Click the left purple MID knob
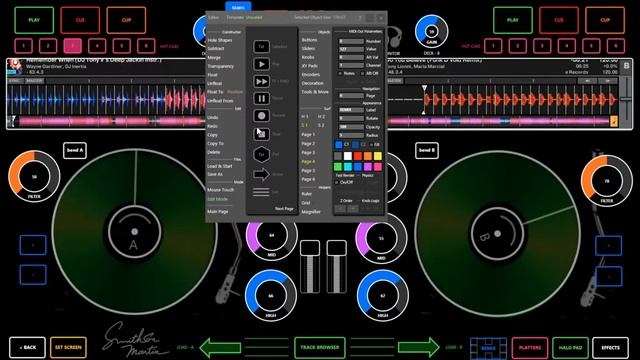This screenshot has width=640, height=360. (x=271, y=236)
